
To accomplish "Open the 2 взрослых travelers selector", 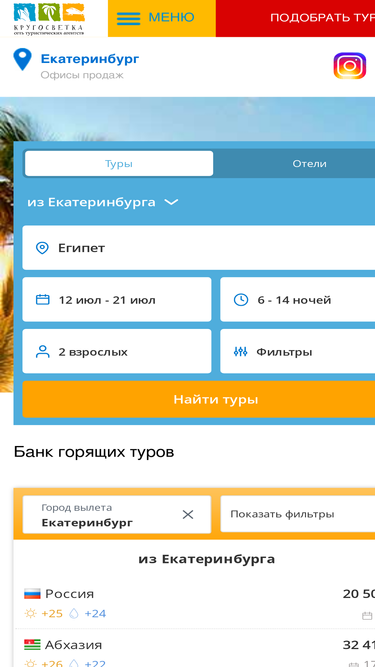I will [117, 351].
